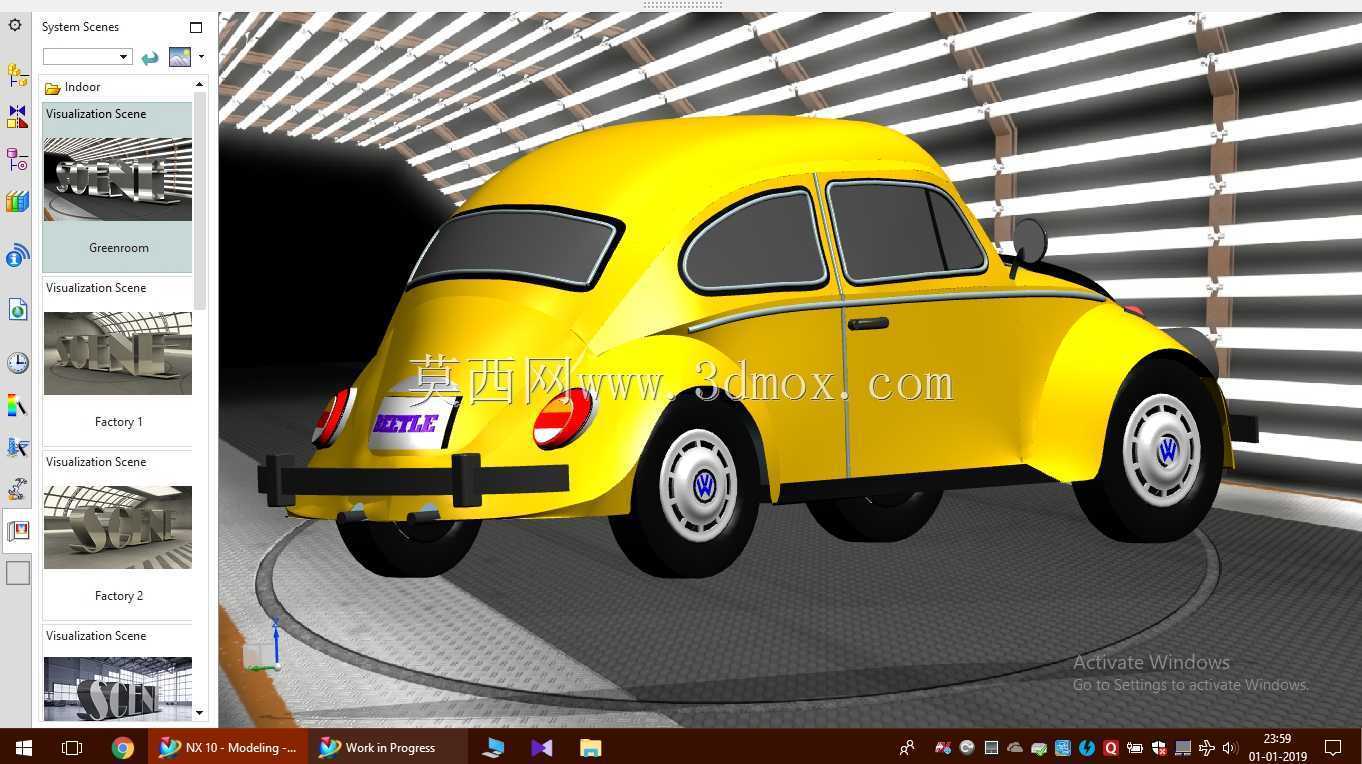Open the Roles tab icon
The height and width of the screenshot is (764, 1362).
(17, 489)
